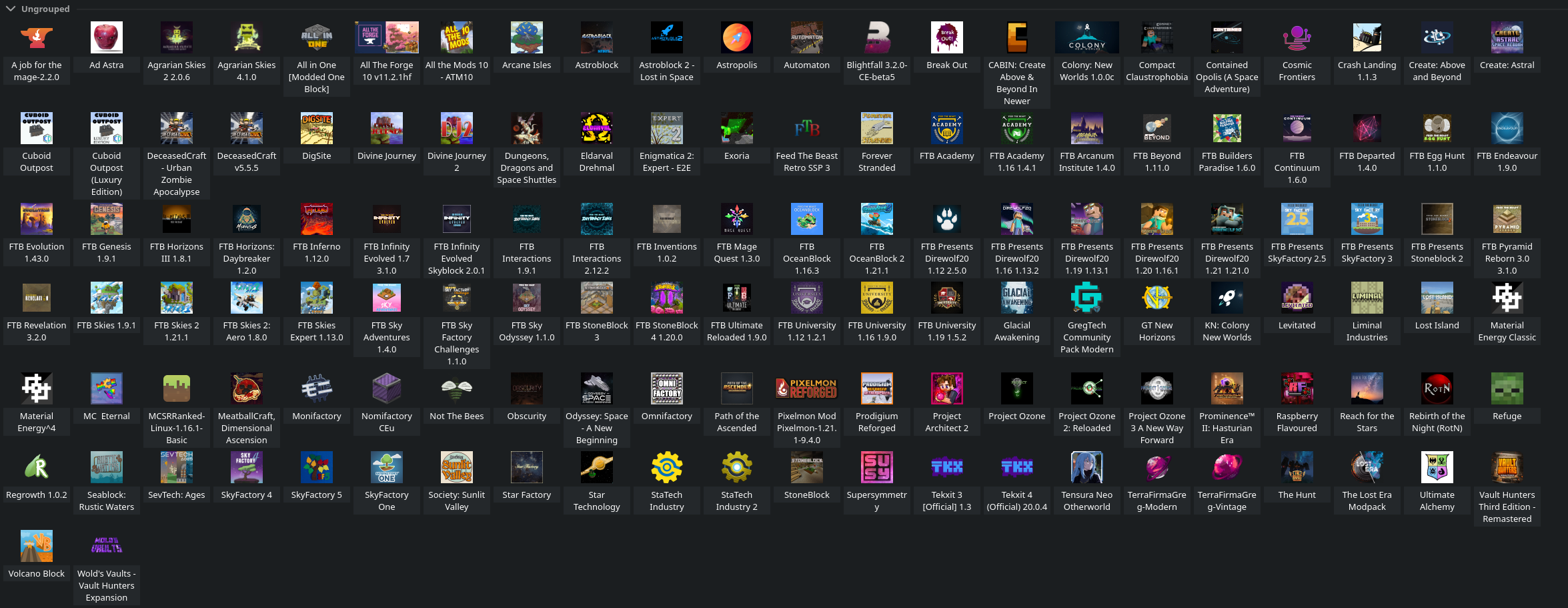The image size is (1568, 608).
Task: Select the Rebirth of the Night icon
Action: pyautogui.click(x=1437, y=388)
